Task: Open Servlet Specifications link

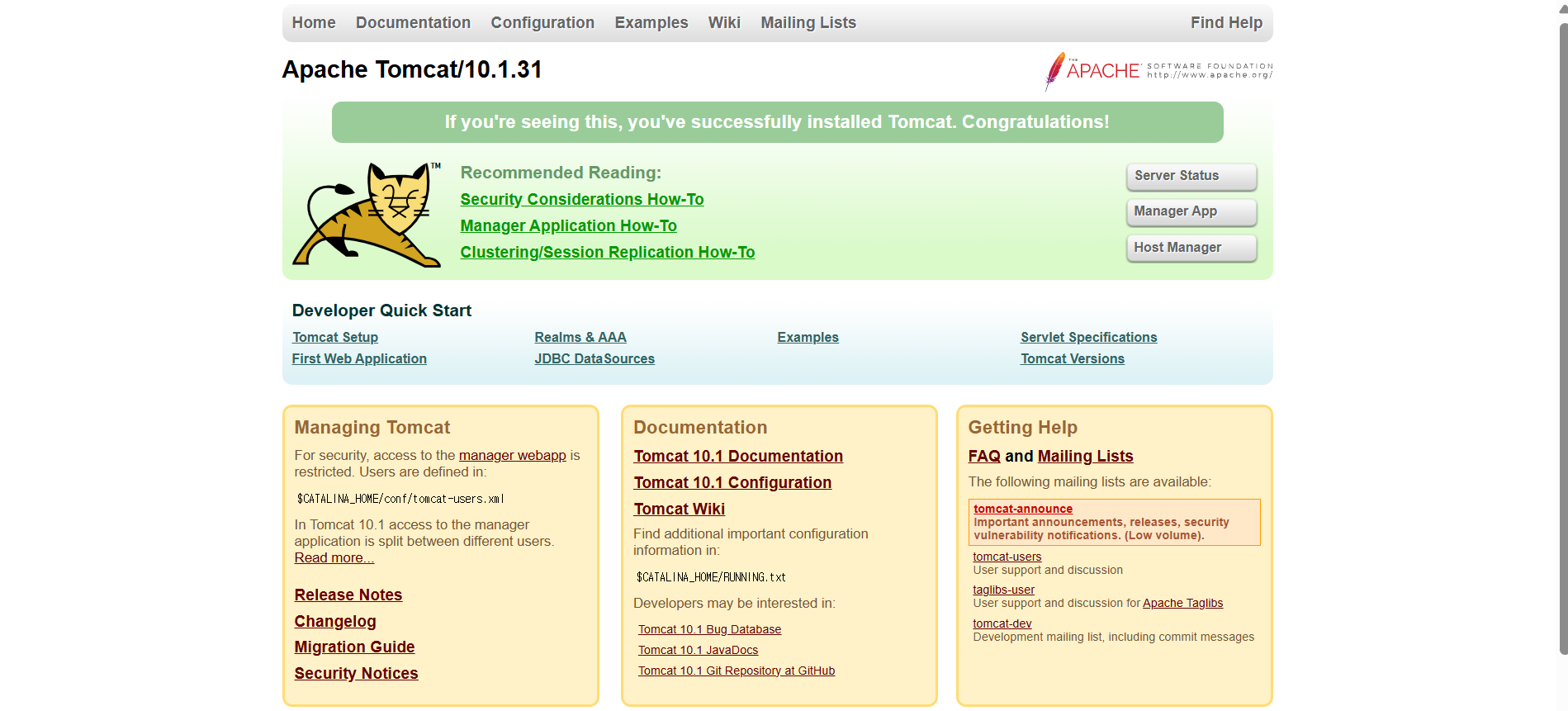Action: (x=1088, y=337)
